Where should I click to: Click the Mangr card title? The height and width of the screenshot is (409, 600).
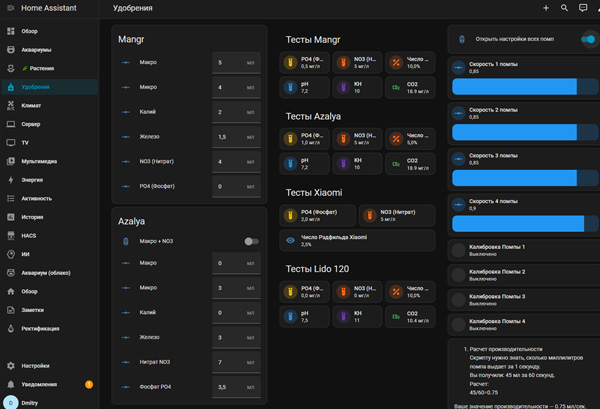point(131,39)
